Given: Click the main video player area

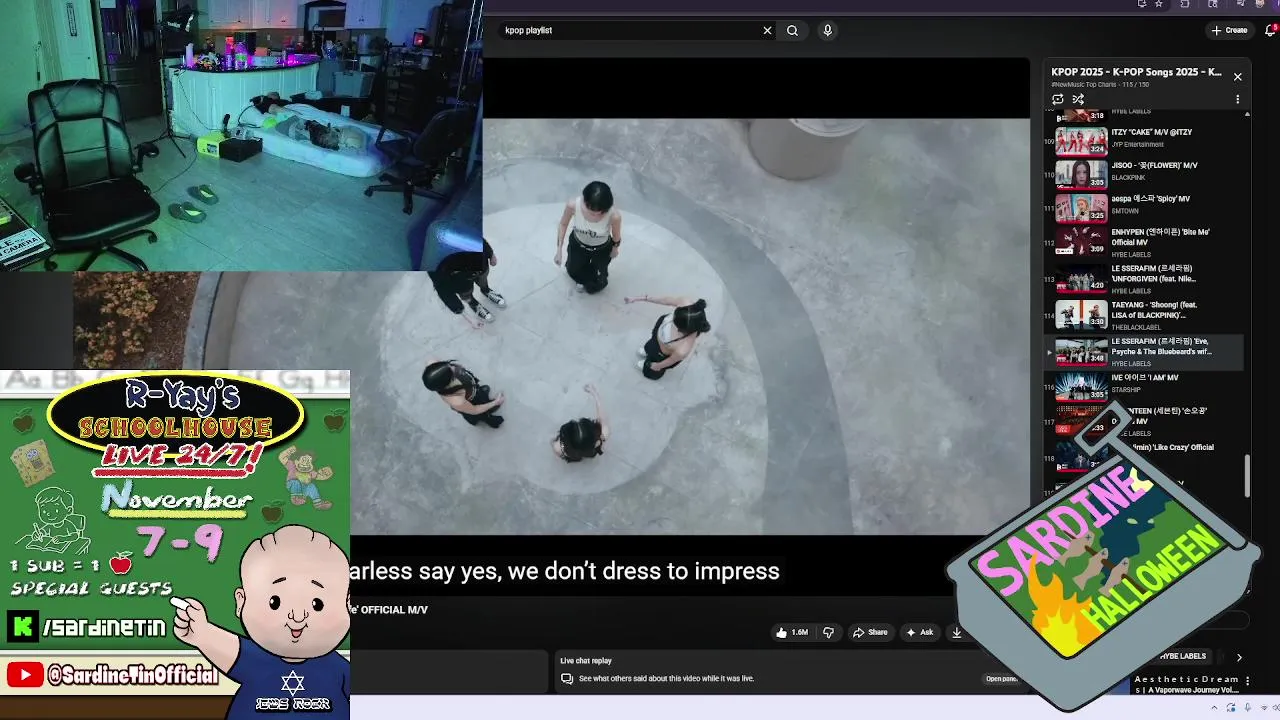Looking at the screenshot, I should point(756,326).
